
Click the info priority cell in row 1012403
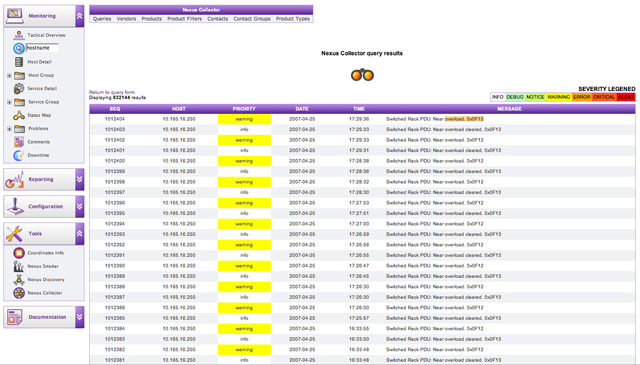[244, 129]
